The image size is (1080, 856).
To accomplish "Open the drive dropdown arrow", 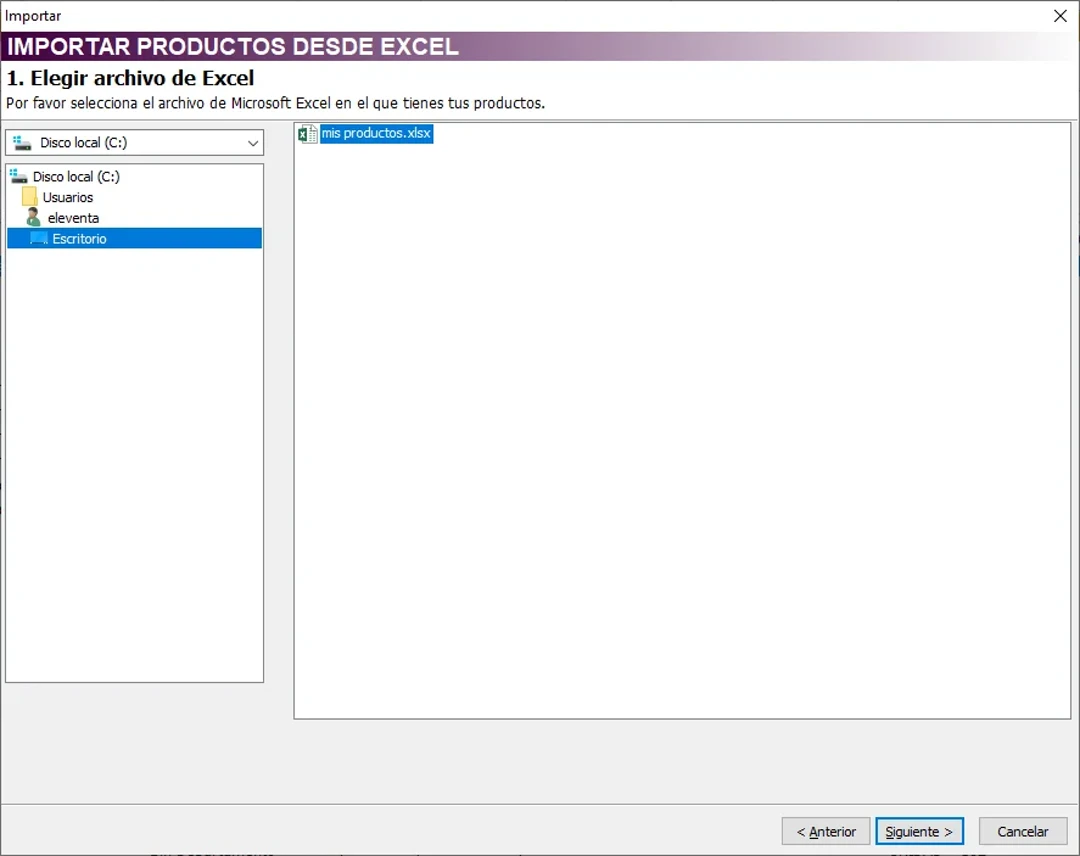I will point(252,143).
